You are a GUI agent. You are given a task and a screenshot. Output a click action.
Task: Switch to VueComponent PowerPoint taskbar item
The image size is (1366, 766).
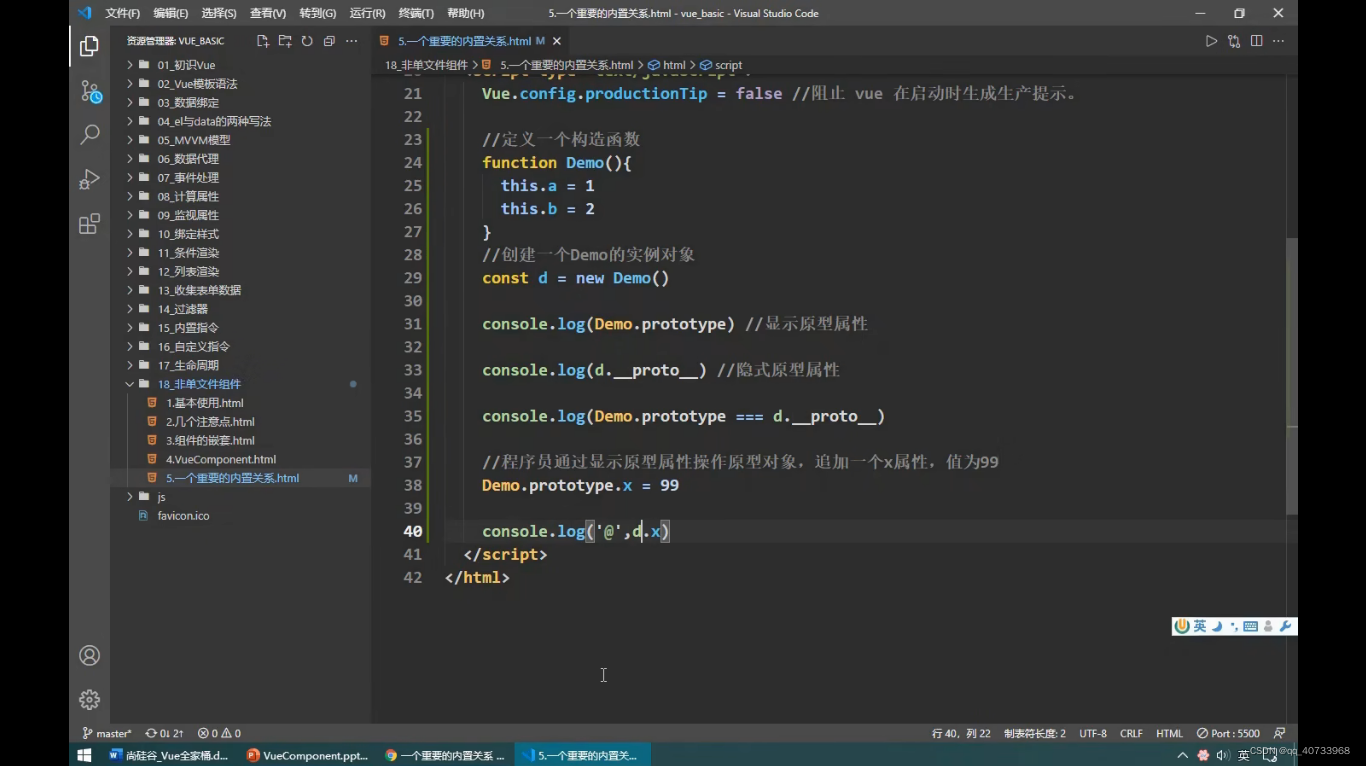click(x=308, y=755)
